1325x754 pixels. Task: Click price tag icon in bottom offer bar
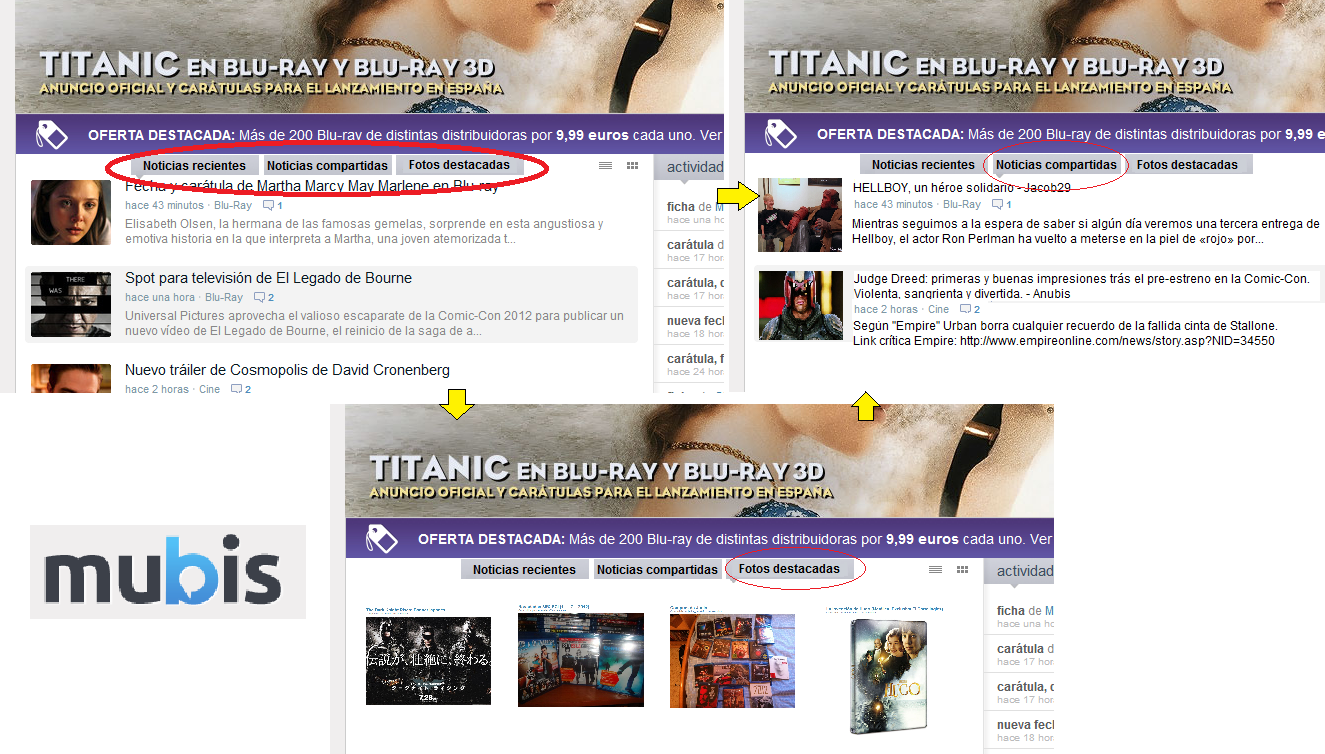[x=382, y=538]
